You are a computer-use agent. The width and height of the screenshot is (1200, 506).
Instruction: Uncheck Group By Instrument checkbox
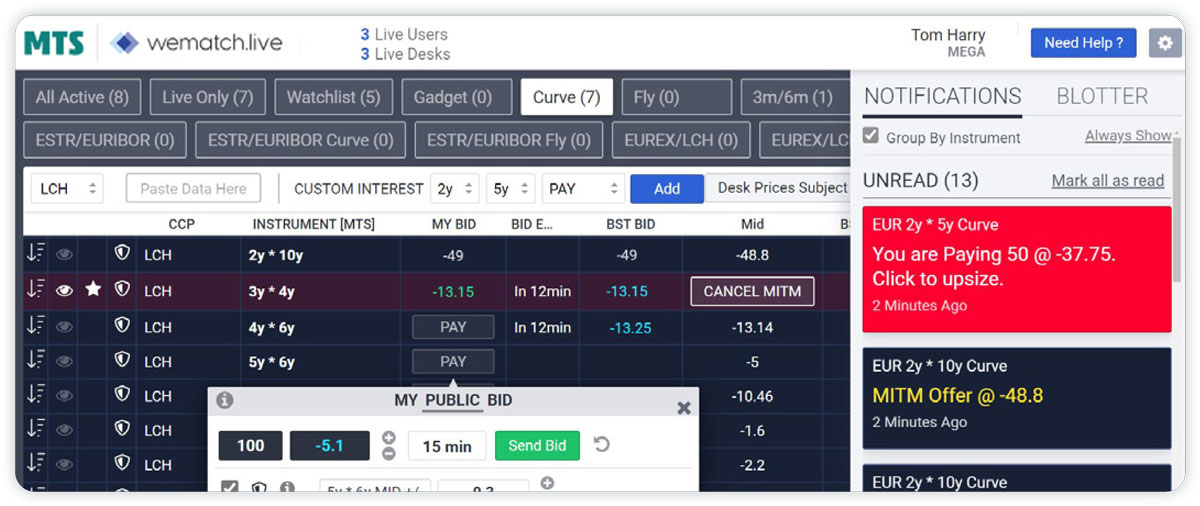[x=871, y=136]
